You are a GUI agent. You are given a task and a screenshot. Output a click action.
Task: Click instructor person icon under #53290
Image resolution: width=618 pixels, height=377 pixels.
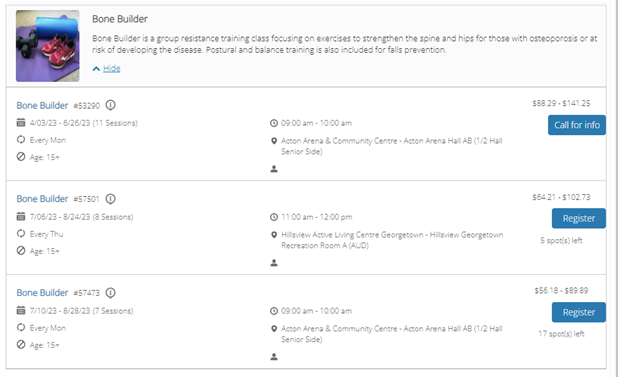coord(274,169)
